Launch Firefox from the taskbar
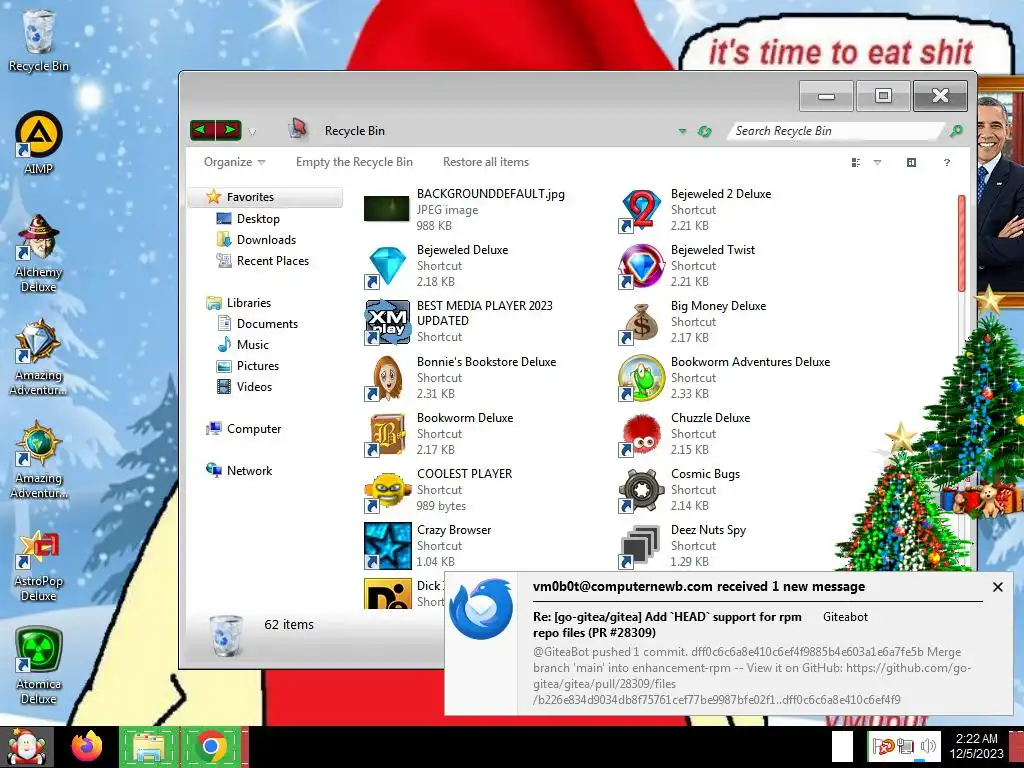 tap(87, 747)
